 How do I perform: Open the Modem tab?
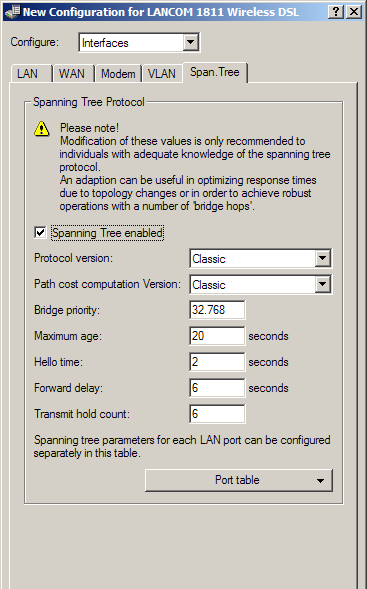[118, 74]
